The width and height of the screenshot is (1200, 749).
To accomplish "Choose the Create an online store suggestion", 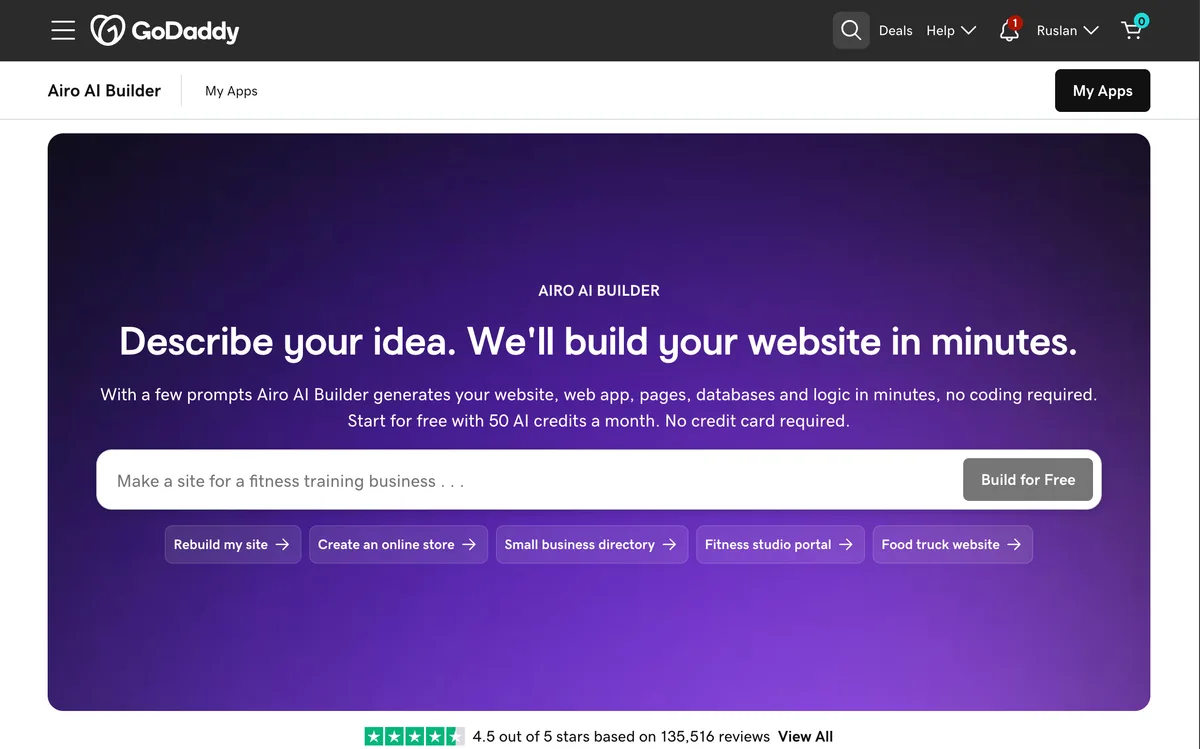I will coord(398,545).
